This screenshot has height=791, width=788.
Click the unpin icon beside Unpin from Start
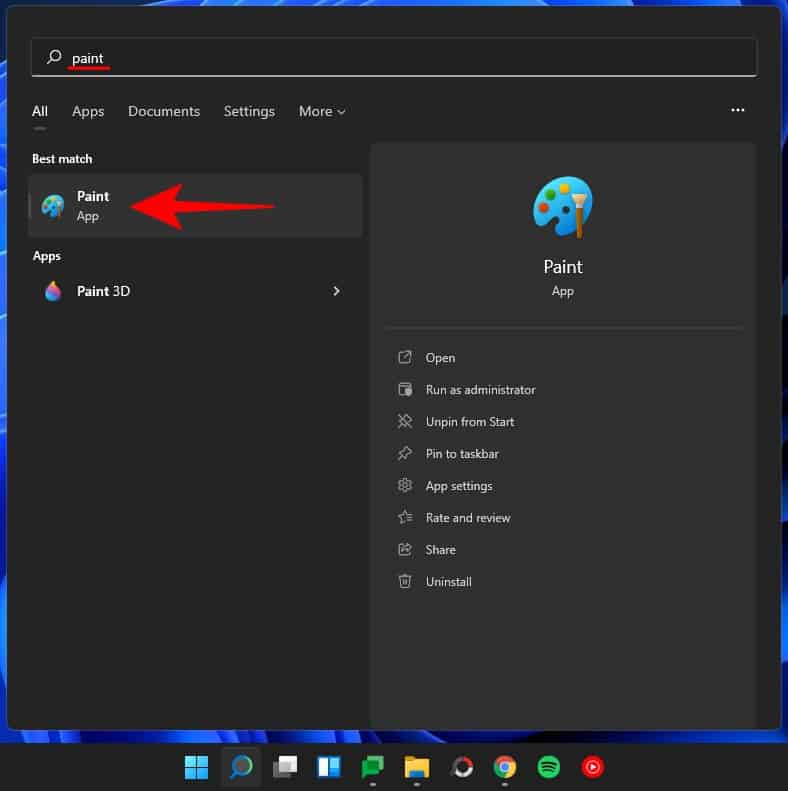point(405,421)
